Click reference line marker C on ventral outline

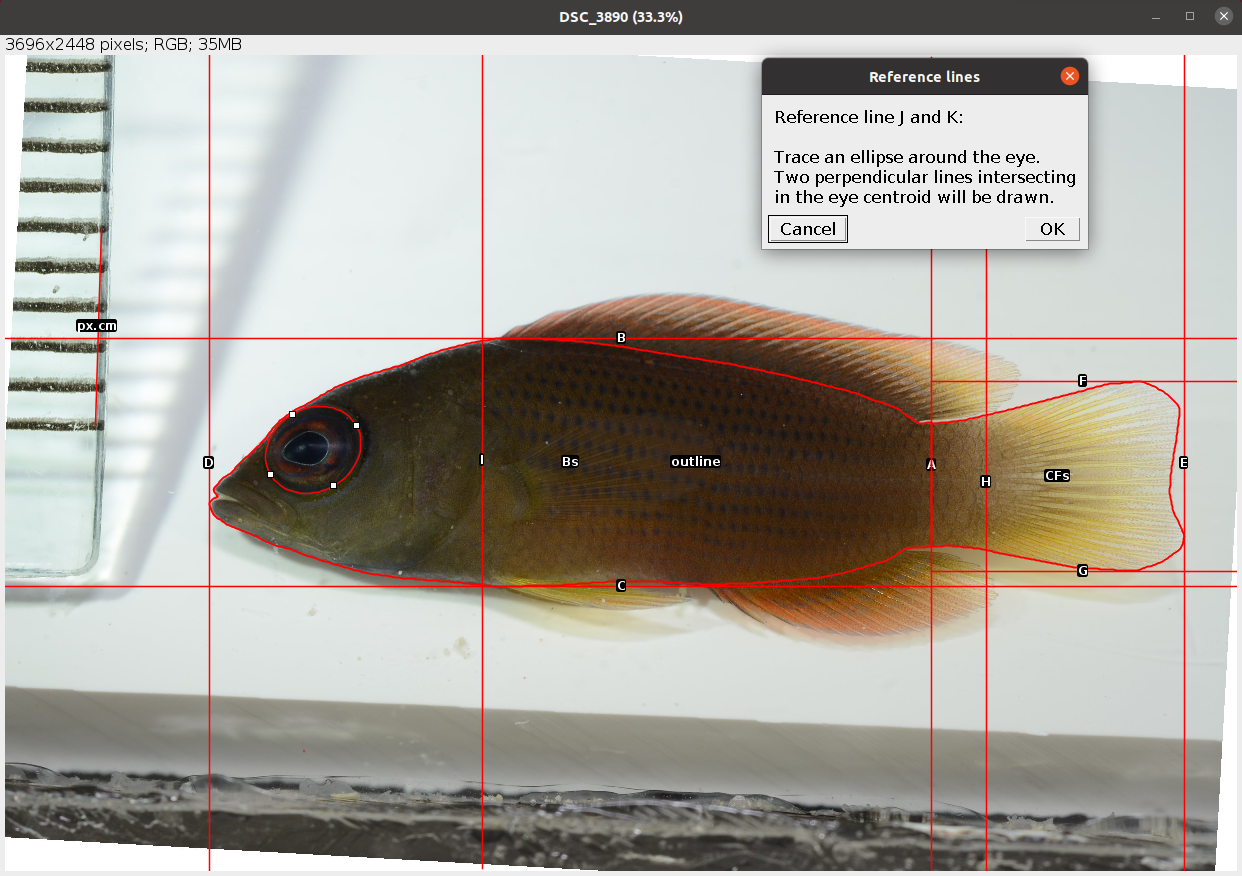[621, 584]
